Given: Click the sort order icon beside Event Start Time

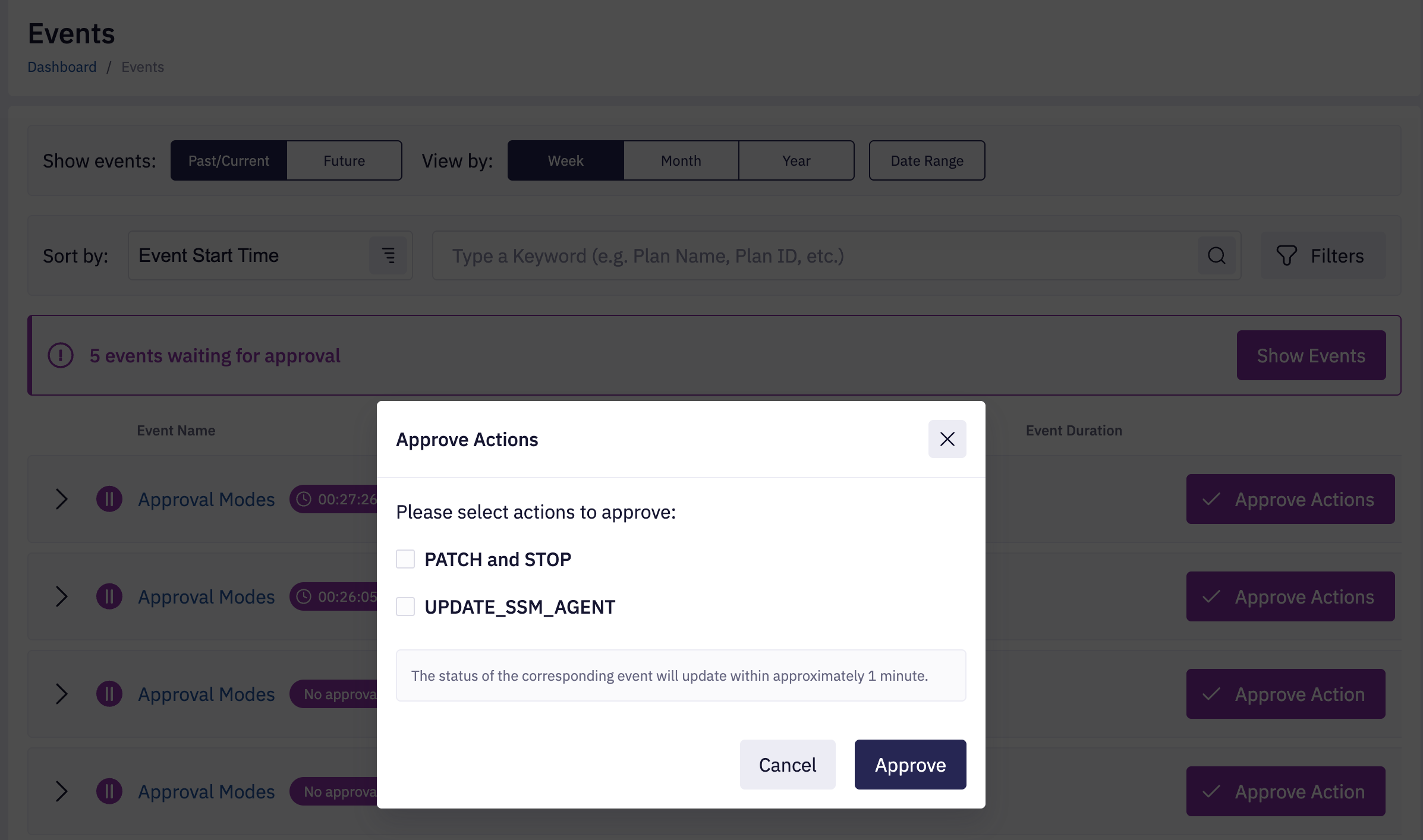Looking at the screenshot, I should coord(388,255).
